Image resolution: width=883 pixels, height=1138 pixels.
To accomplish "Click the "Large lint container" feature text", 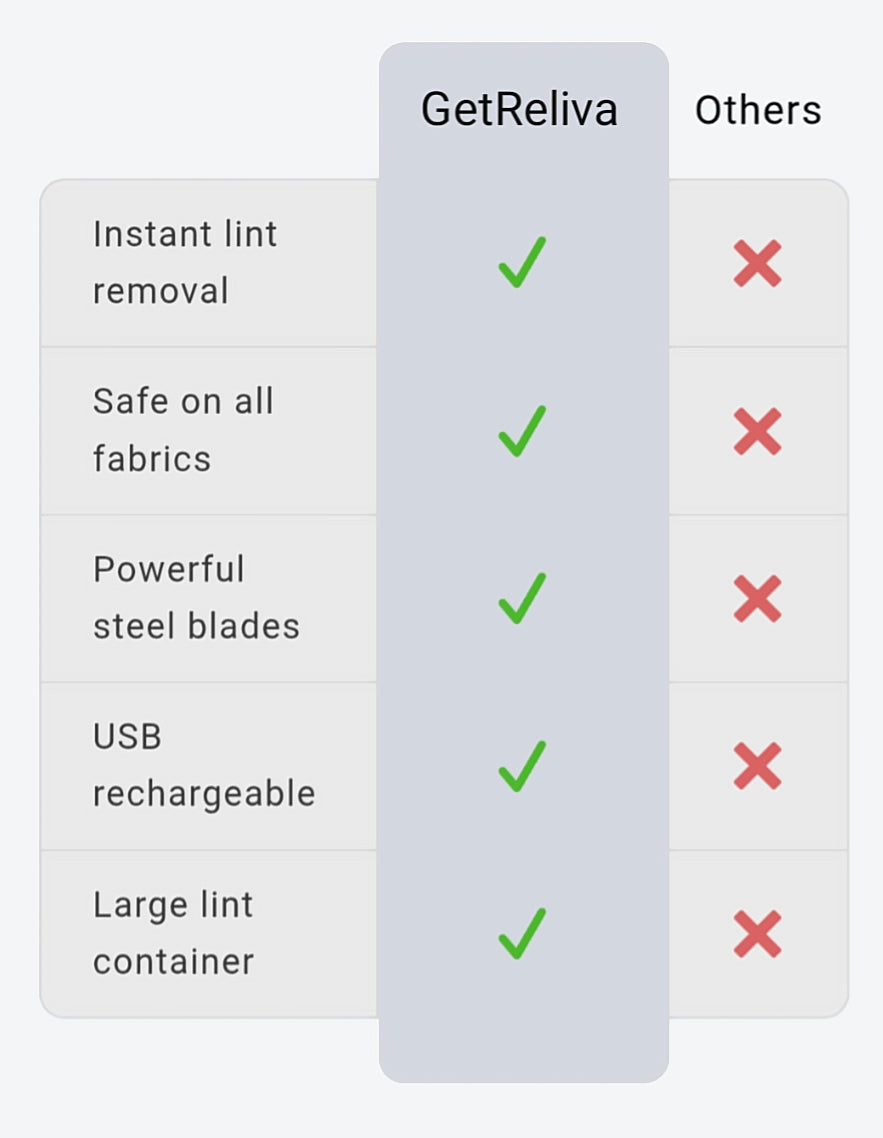I will [173, 932].
